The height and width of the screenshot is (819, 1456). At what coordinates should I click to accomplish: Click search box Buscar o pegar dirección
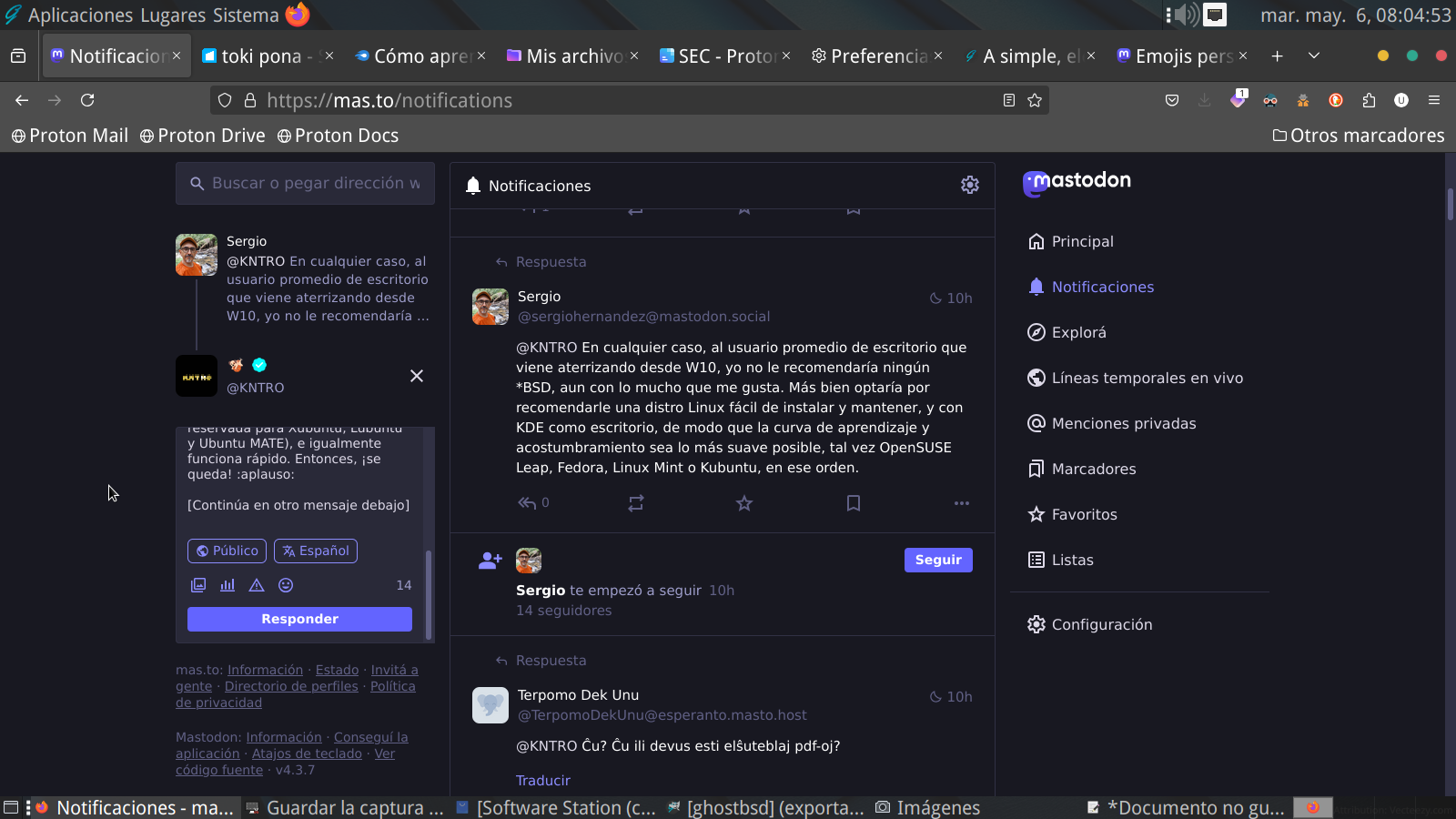(x=305, y=184)
